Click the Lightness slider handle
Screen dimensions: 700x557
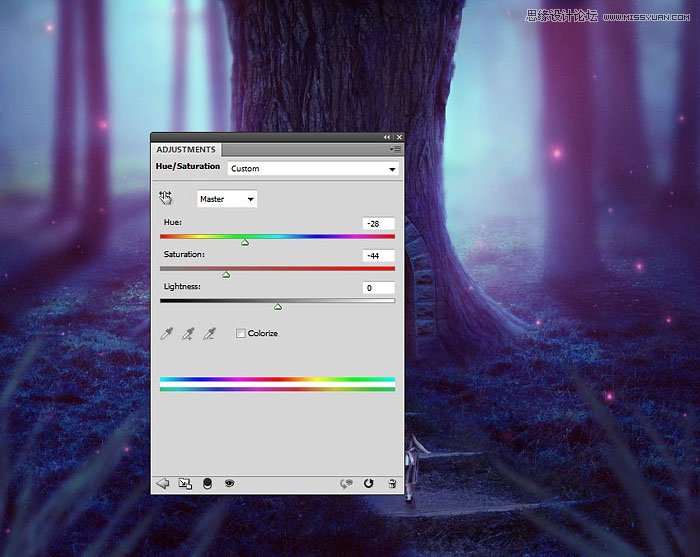(x=278, y=307)
